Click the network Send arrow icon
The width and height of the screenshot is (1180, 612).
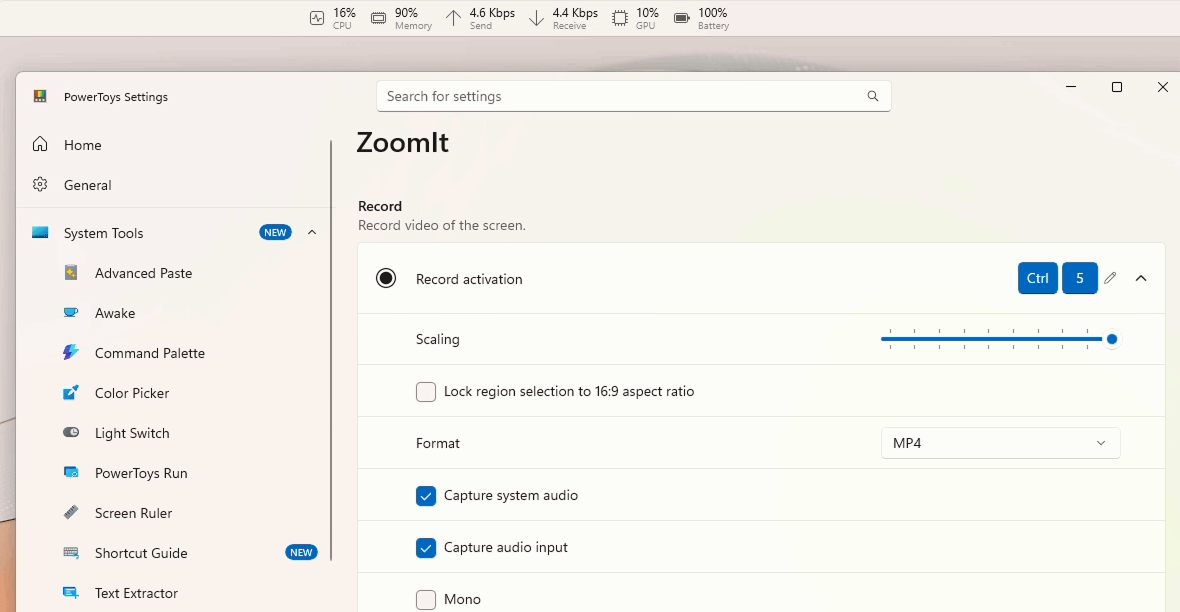point(453,18)
